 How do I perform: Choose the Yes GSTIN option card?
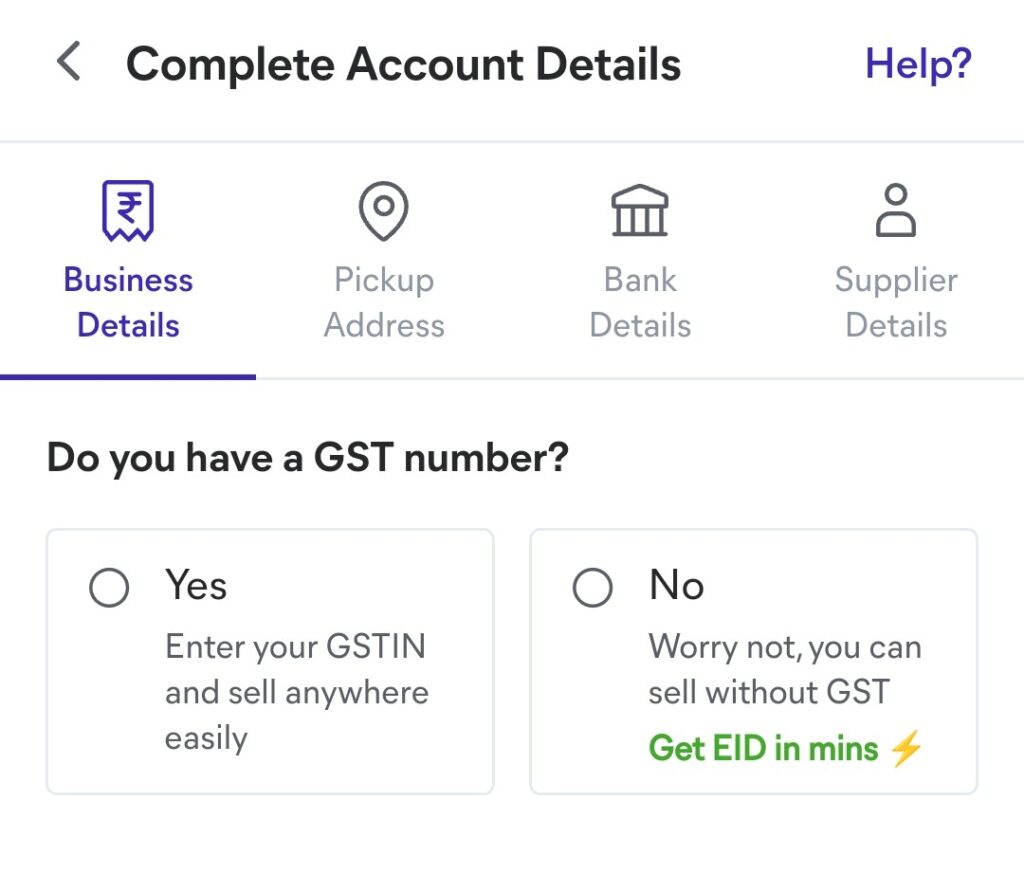point(270,660)
